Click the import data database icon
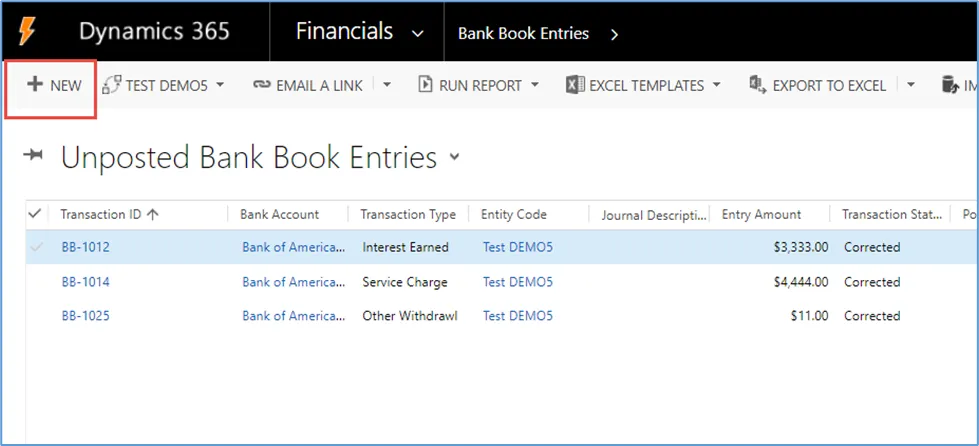 click(x=950, y=85)
